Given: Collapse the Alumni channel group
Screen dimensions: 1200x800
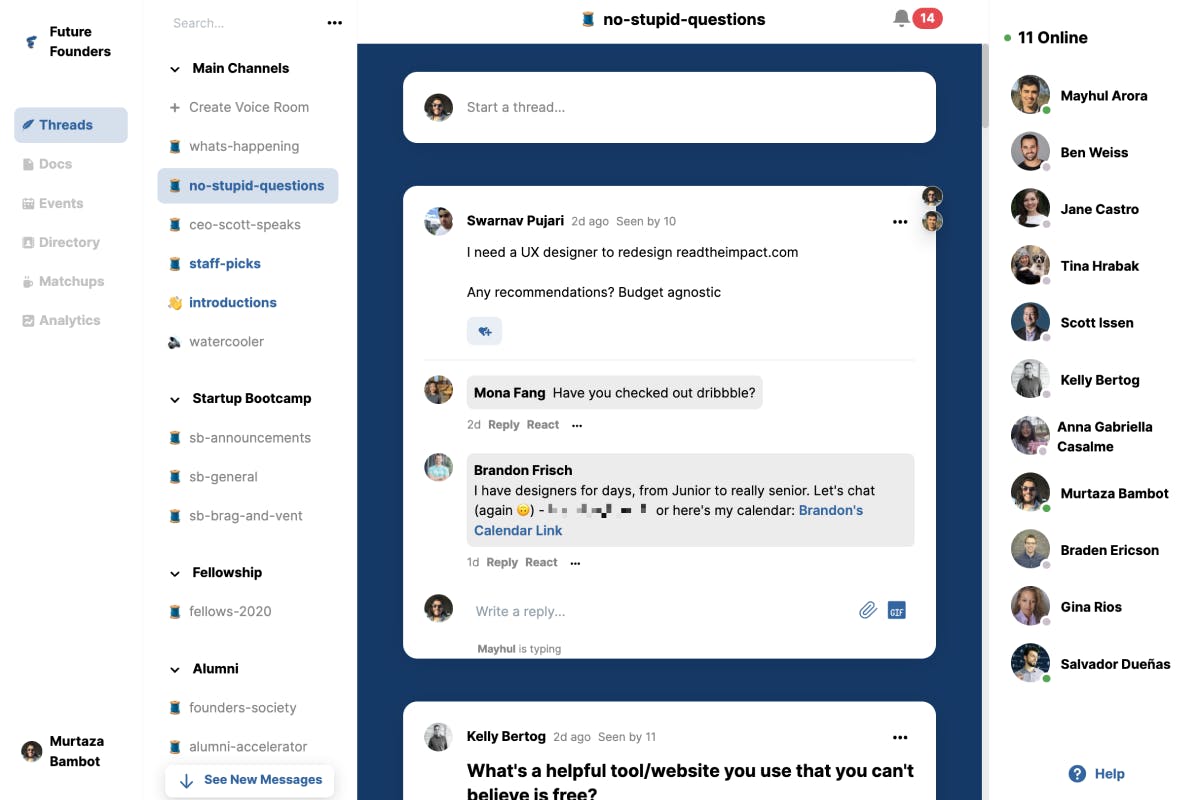Looking at the screenshot, I should click(x=174, y=669).
